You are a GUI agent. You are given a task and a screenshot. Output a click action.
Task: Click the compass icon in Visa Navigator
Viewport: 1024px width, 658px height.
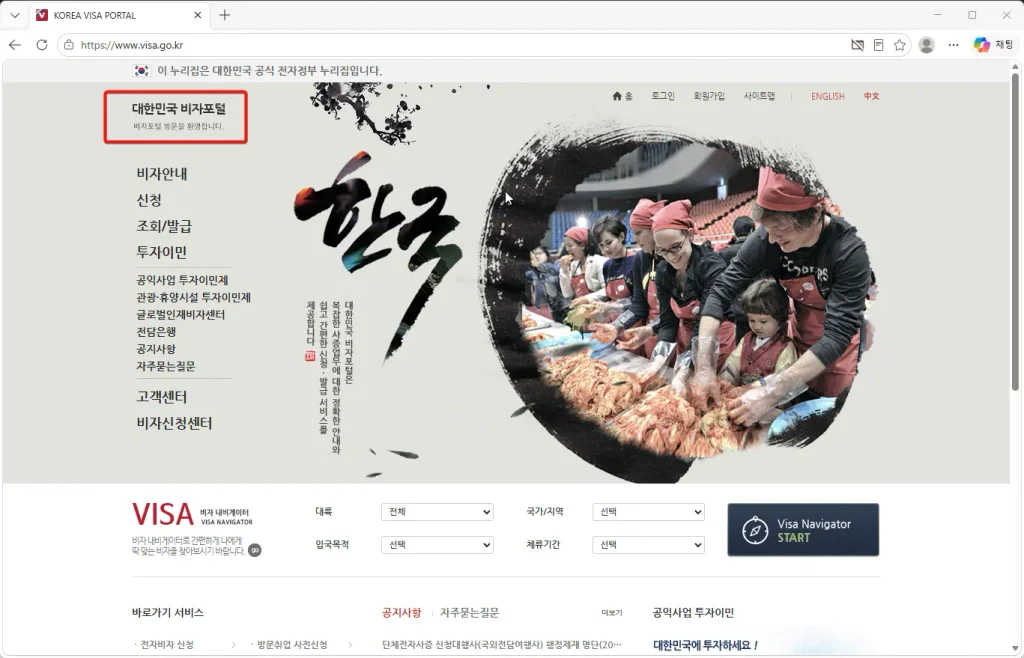pyautogui.click(x=755, y=530)
